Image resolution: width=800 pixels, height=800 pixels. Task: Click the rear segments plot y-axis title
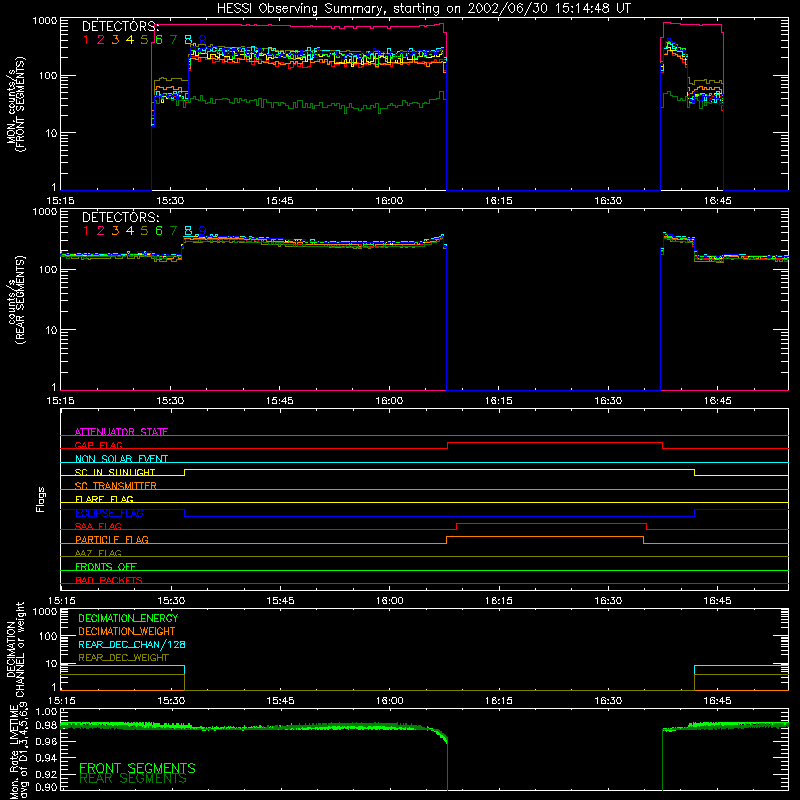pyautogui.click(x=15, y=300)
